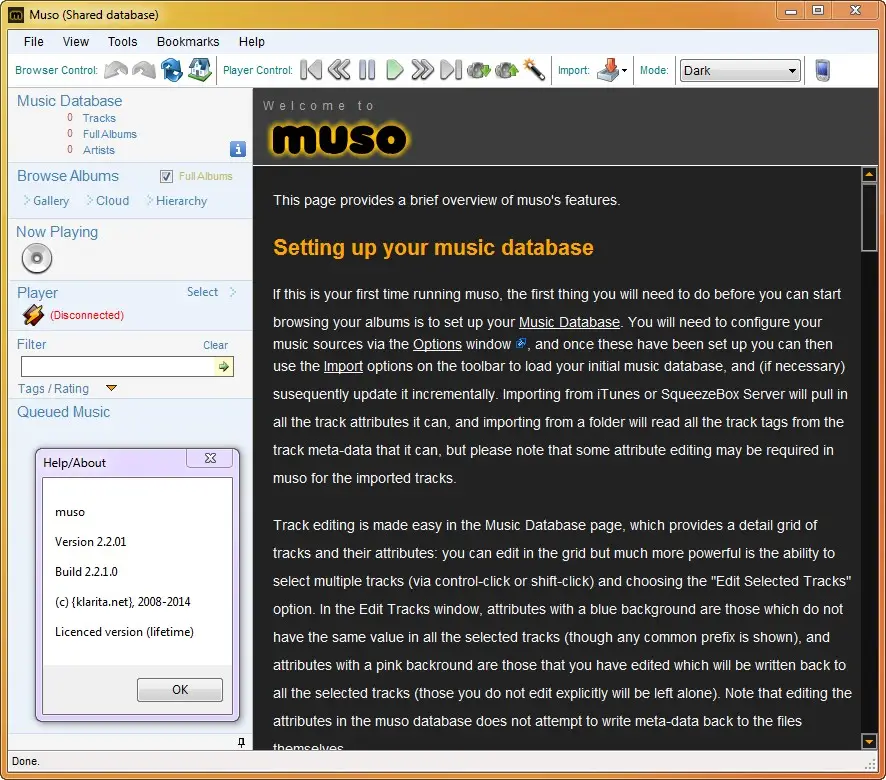Expand the Tags / Rating dropdown triangle

pos(111,388)
